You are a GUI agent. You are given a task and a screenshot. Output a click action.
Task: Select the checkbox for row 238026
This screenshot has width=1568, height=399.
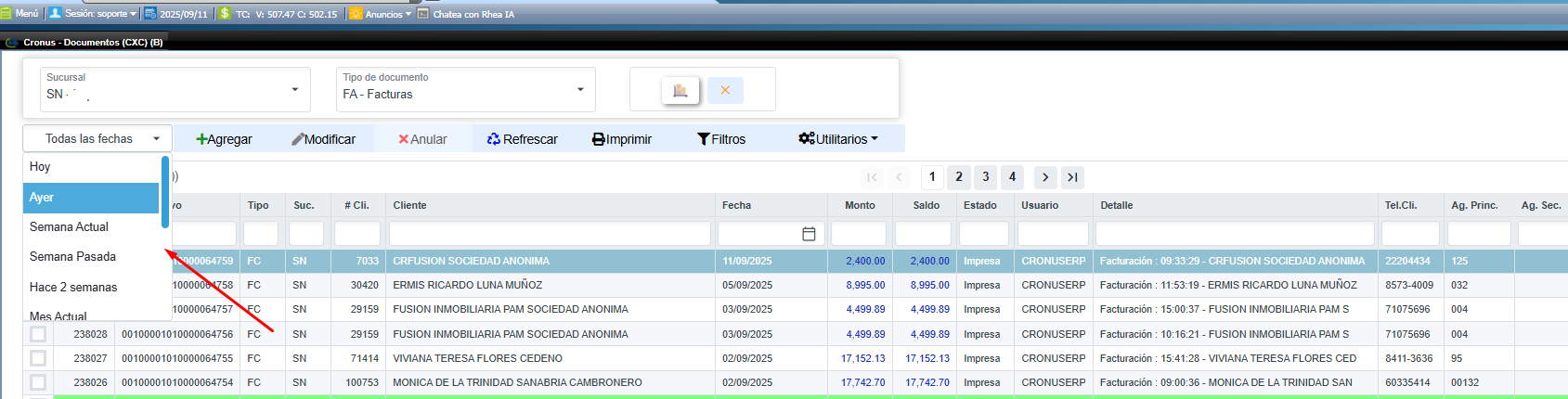(x=38, y=382)
